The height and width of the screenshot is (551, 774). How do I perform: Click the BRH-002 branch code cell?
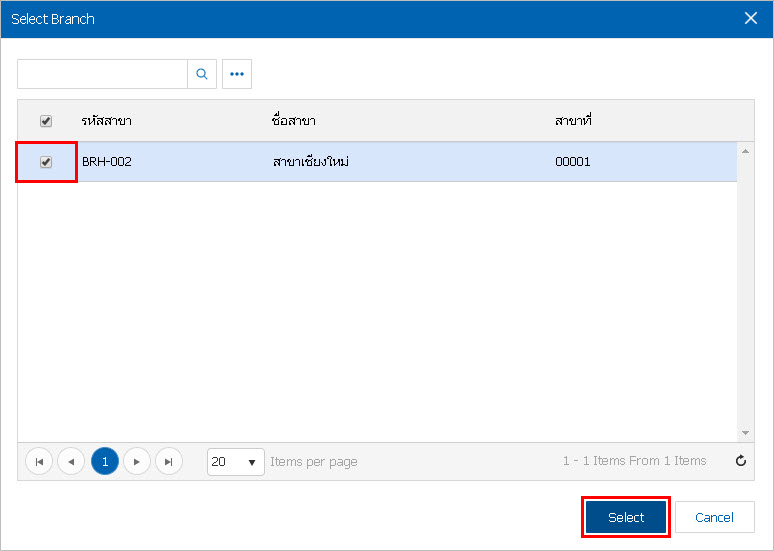coord(107,162)
